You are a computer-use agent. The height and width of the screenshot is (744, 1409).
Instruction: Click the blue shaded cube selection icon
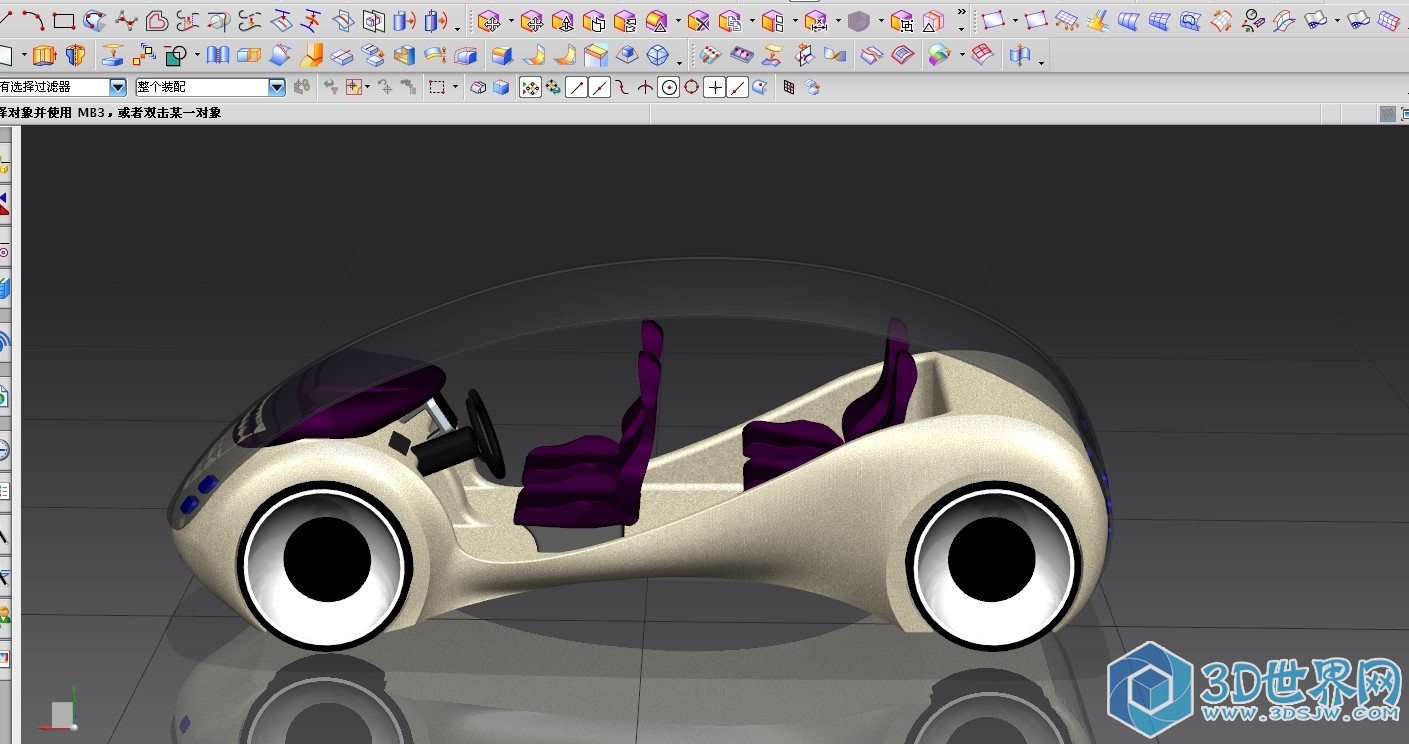[x=502, y=88]
